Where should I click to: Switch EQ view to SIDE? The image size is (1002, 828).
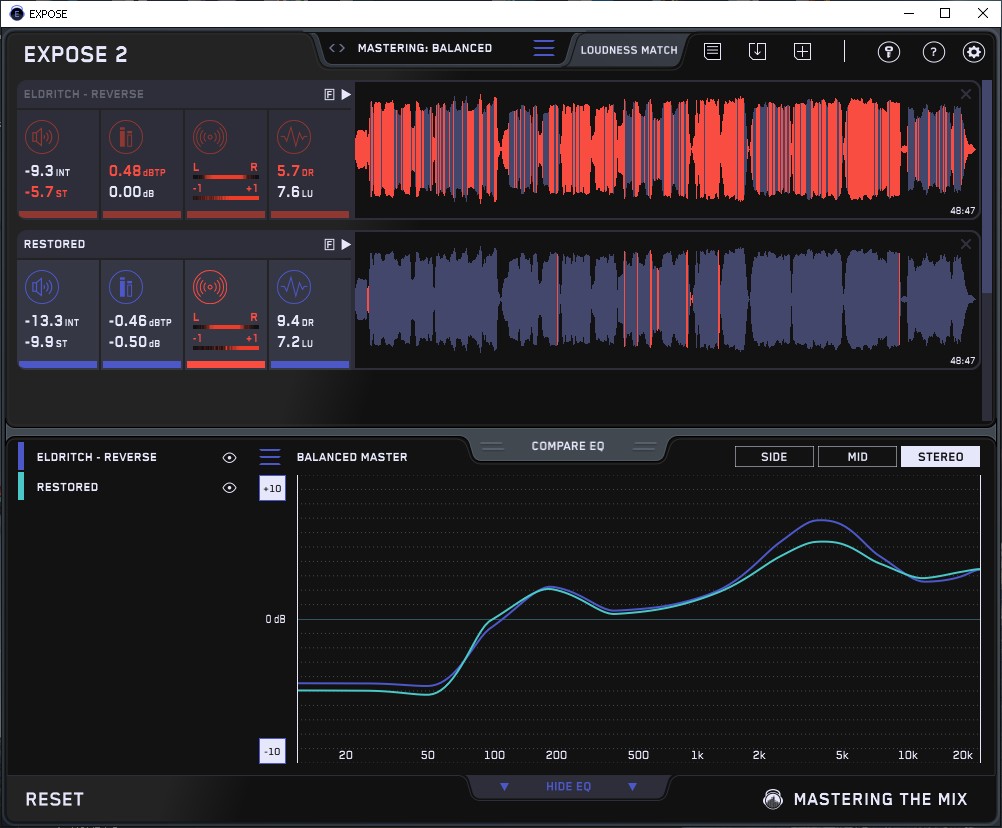[774, 457]
